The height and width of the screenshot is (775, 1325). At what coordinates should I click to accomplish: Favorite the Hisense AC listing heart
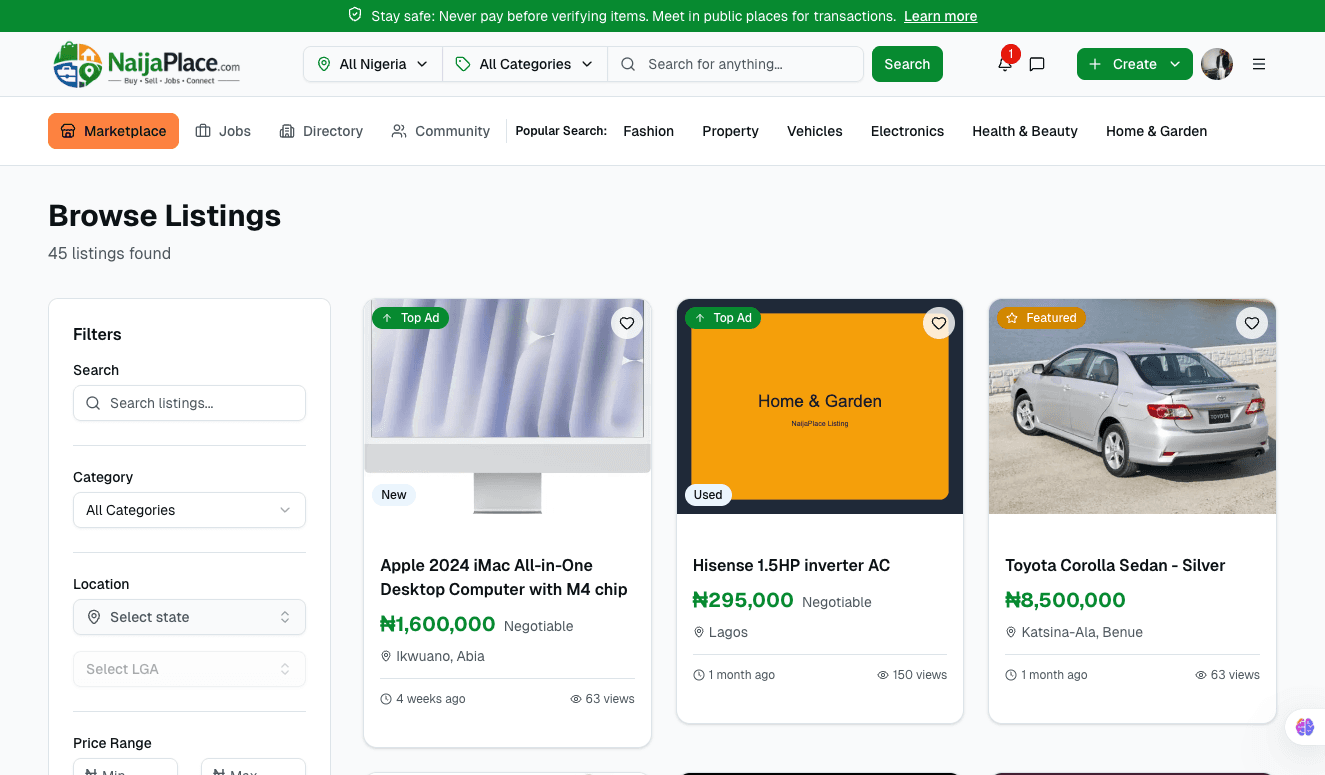tap(939, 323)
